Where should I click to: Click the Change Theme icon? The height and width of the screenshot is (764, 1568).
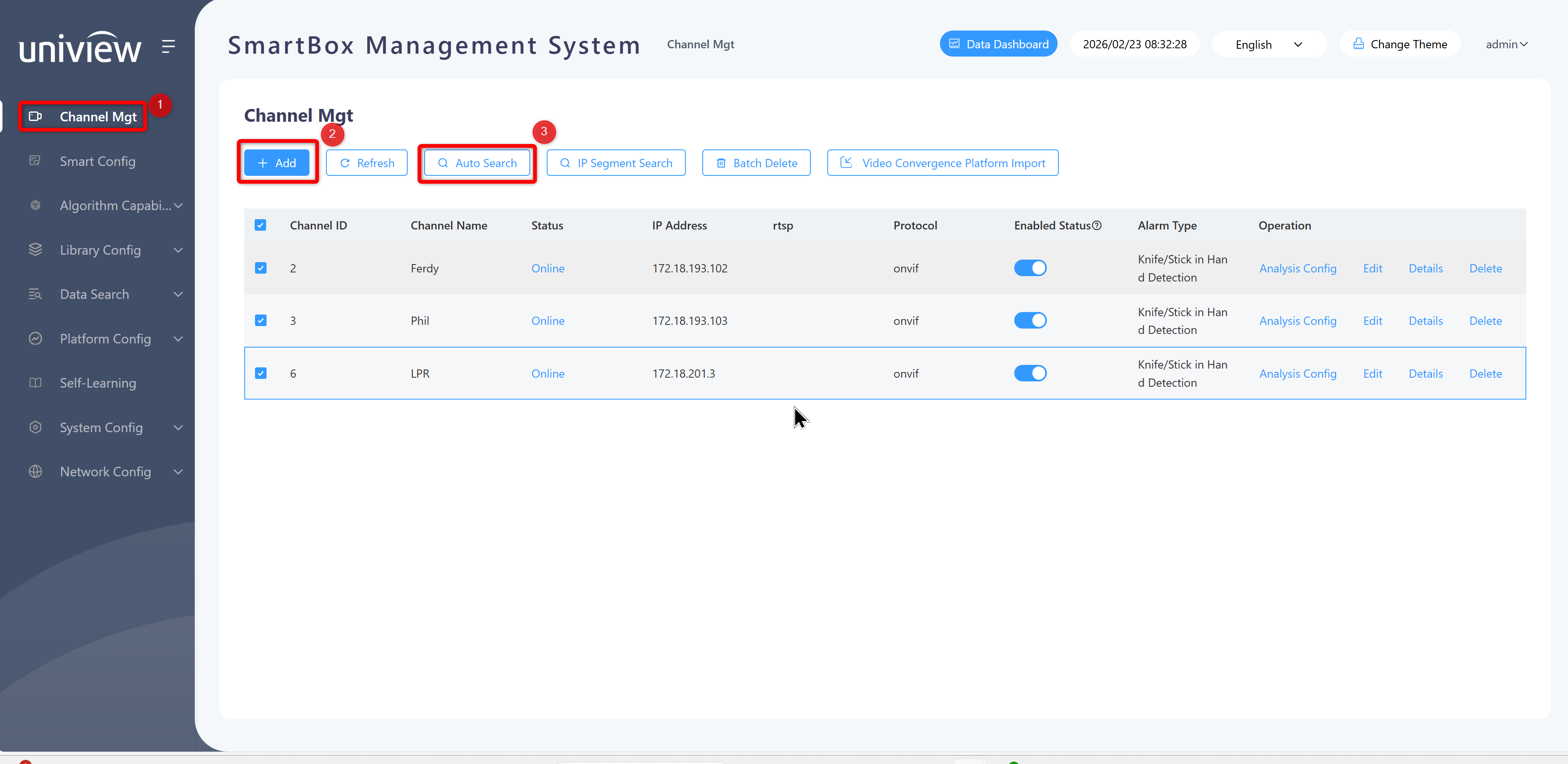coord(1359,44)
